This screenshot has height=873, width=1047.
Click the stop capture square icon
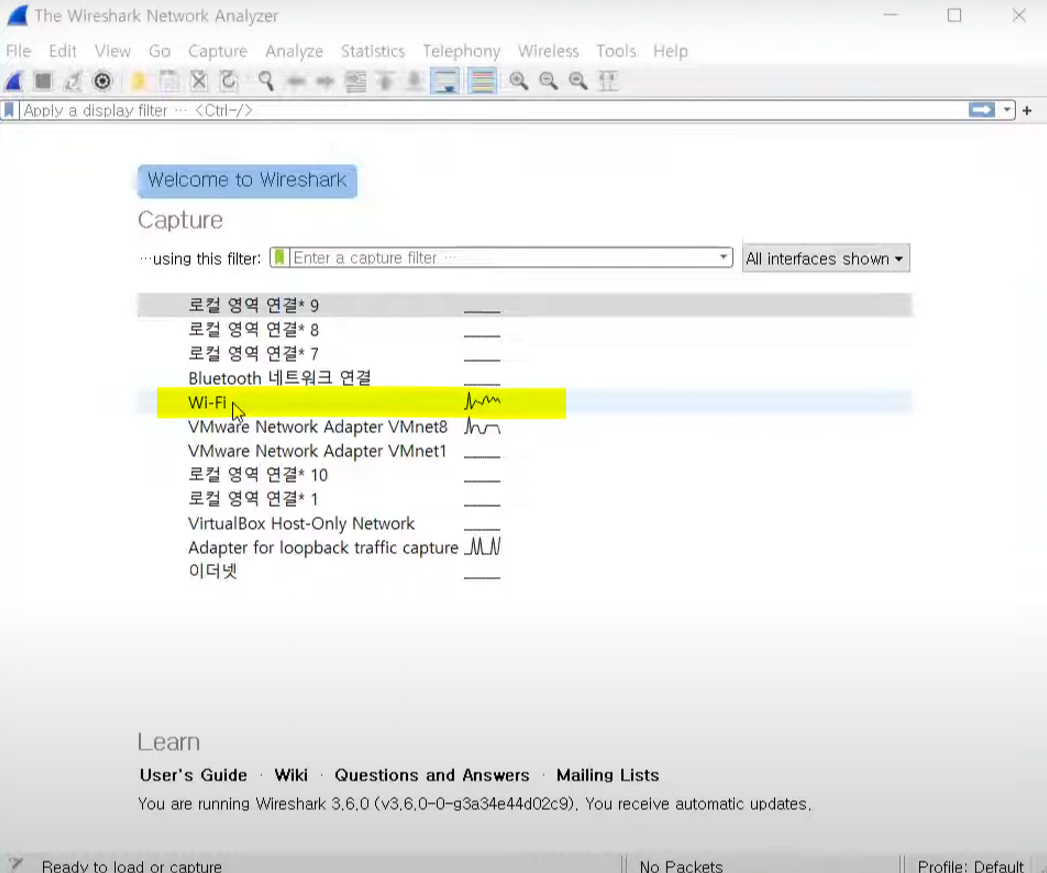43,81
